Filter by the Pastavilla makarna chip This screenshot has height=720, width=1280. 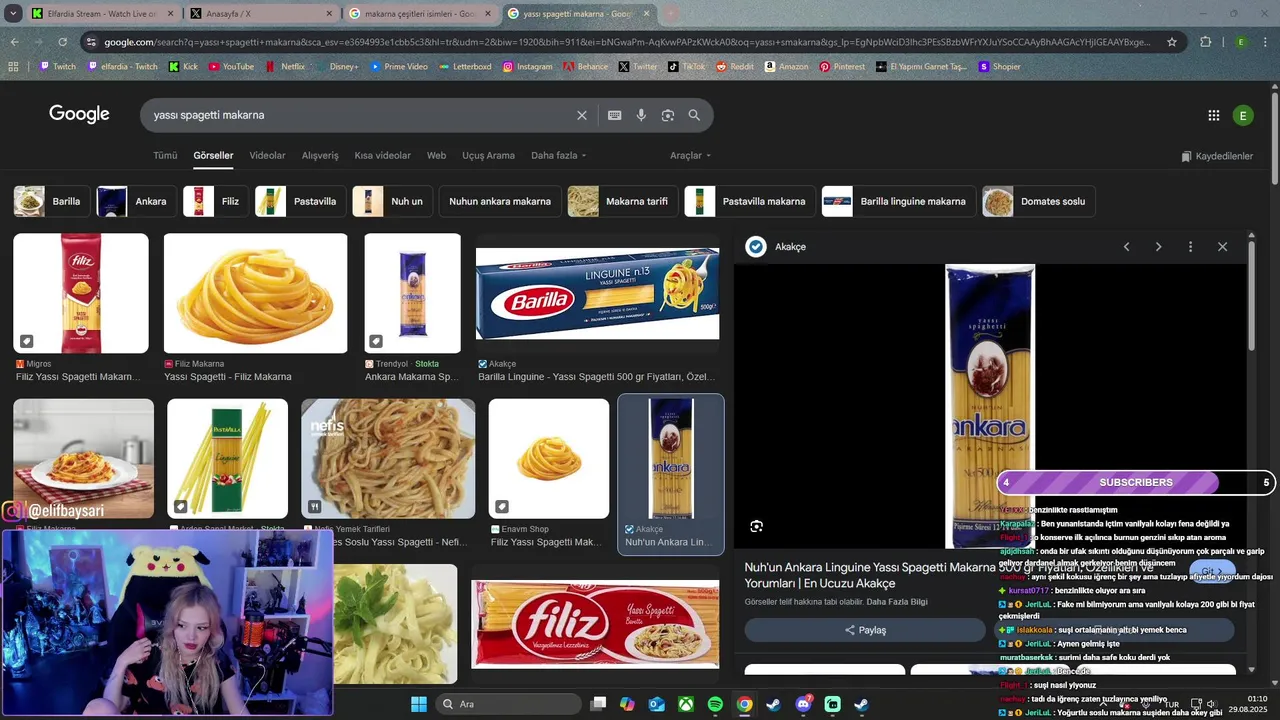point(750,201)
